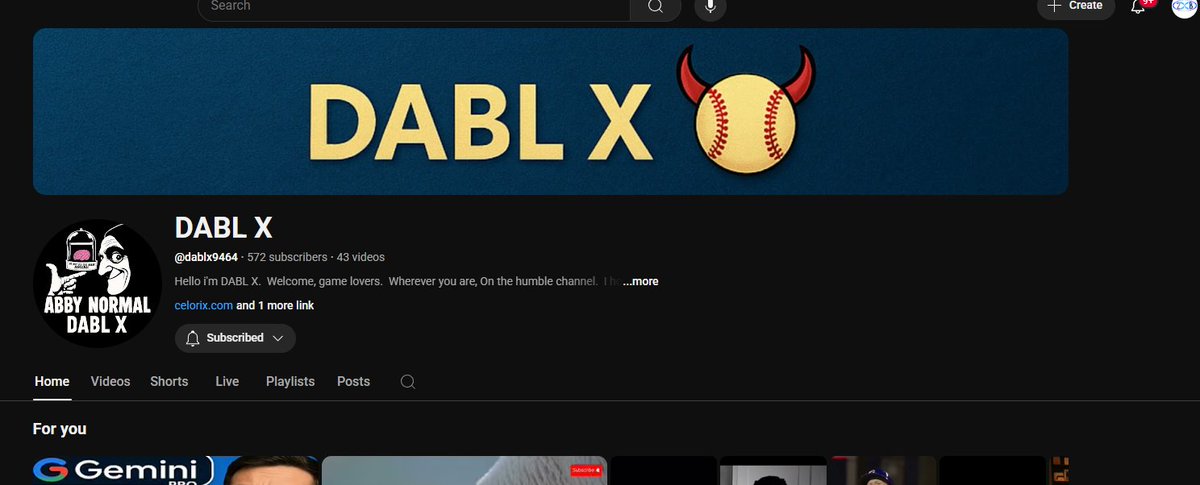Click the Abby Normal DABL X channel avatar
Viewport: 1200px width, 485px height.
tap(97, 283)
